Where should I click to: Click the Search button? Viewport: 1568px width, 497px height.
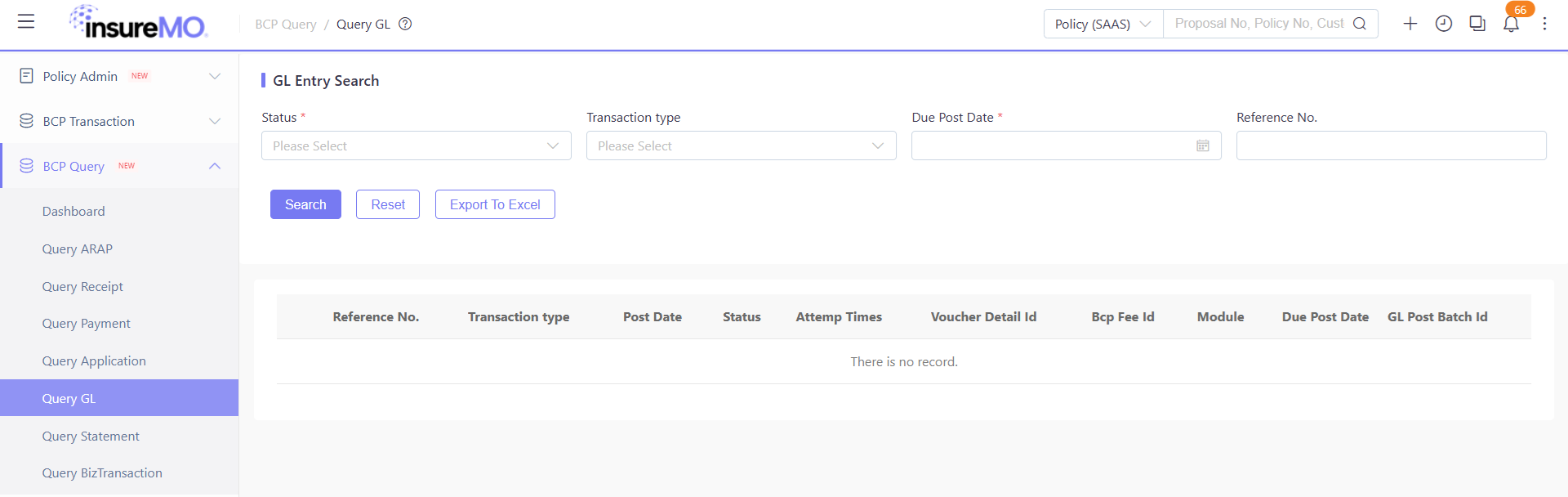coord(305,204)
